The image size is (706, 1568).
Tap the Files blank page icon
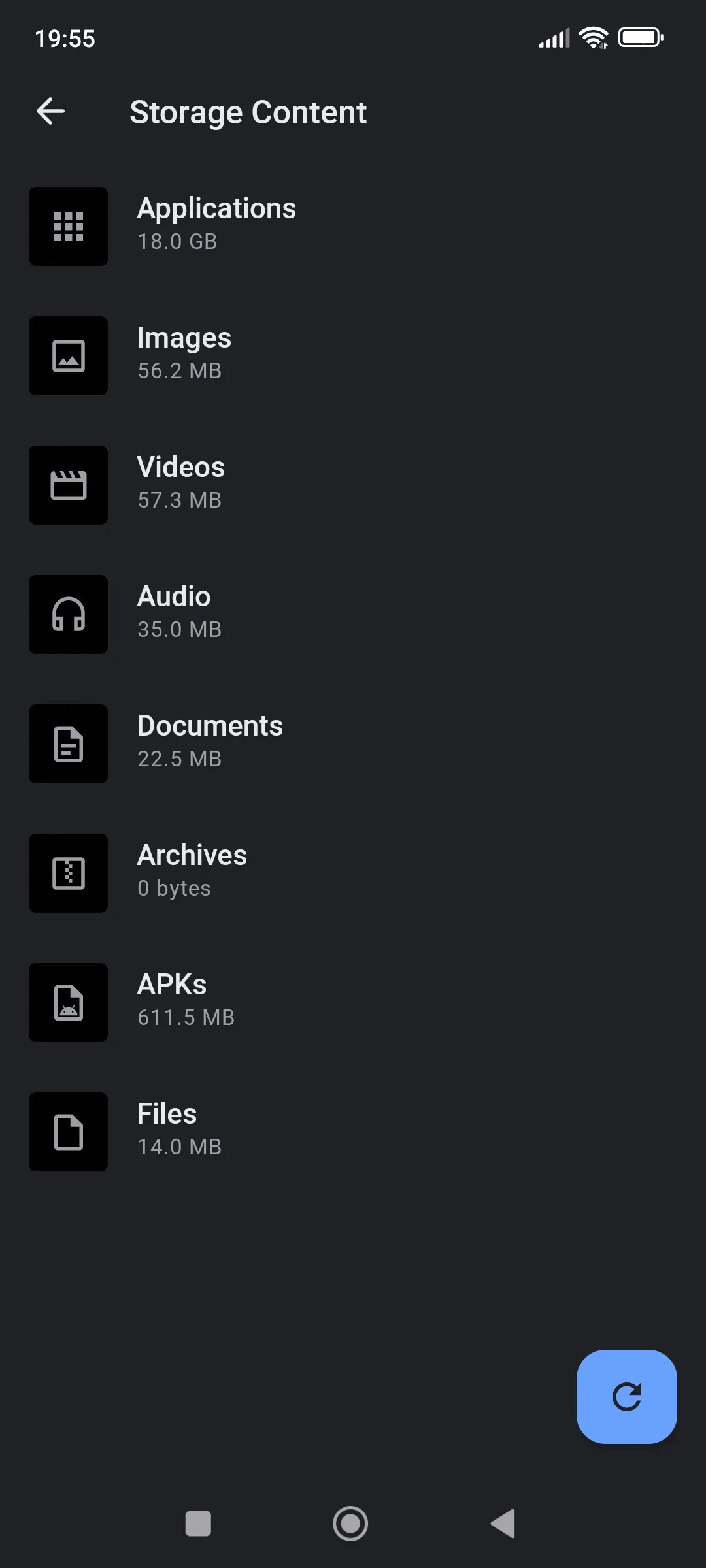[68, 1132]
